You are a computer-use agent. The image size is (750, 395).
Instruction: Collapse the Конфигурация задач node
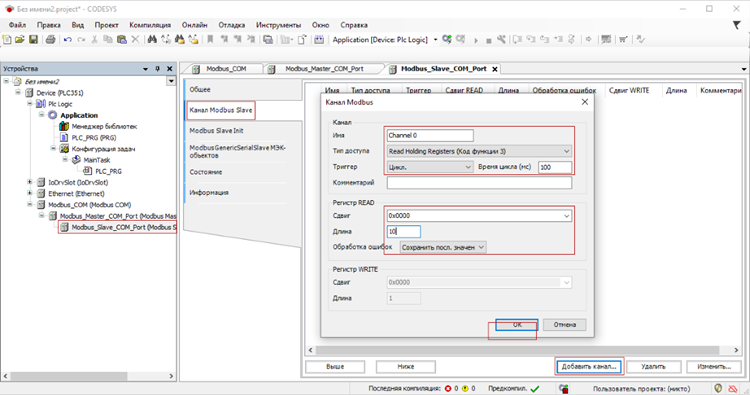point(53,149)
